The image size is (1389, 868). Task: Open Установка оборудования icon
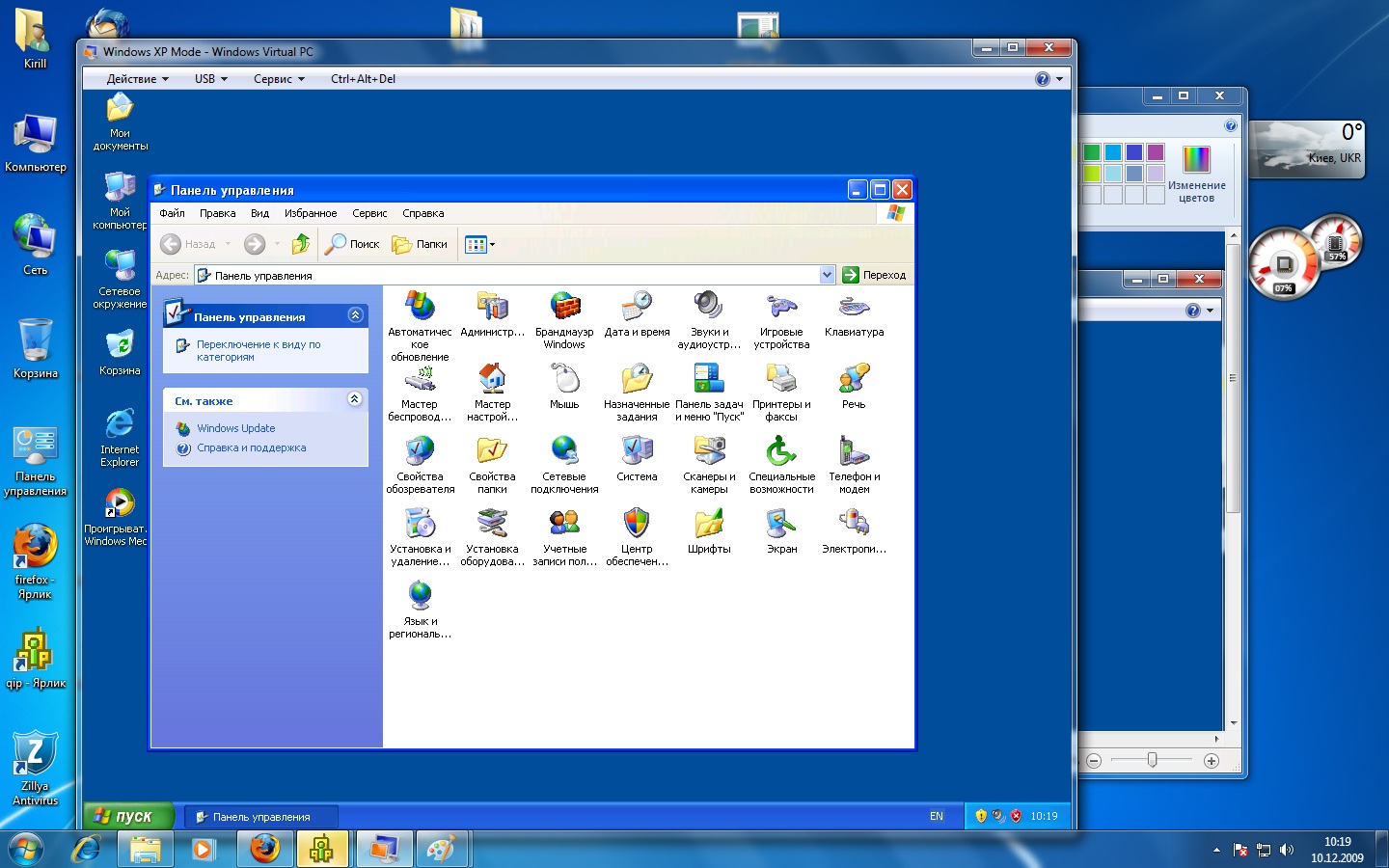click(492, 537)
